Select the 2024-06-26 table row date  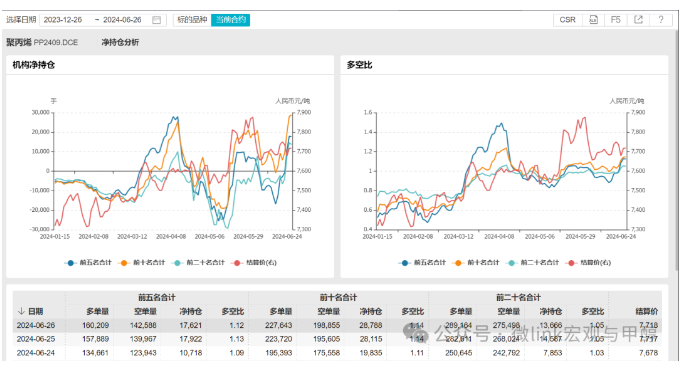36,325
